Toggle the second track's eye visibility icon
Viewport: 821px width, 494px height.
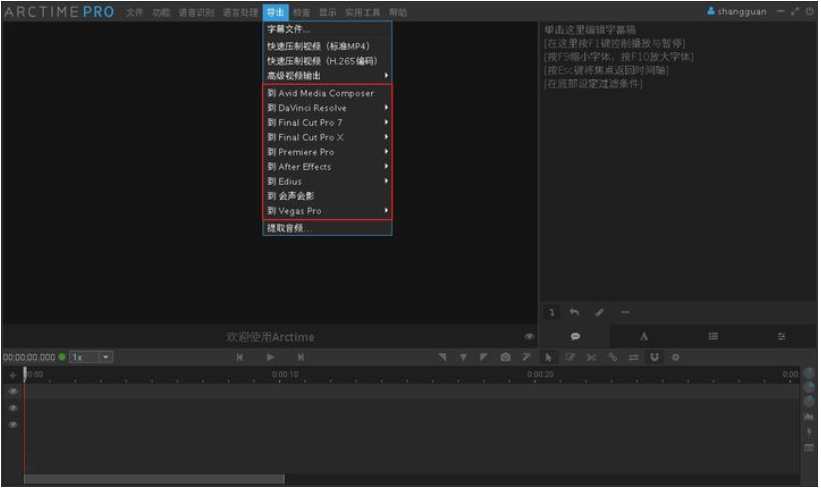pyautogui.click(x=13, y=408)
